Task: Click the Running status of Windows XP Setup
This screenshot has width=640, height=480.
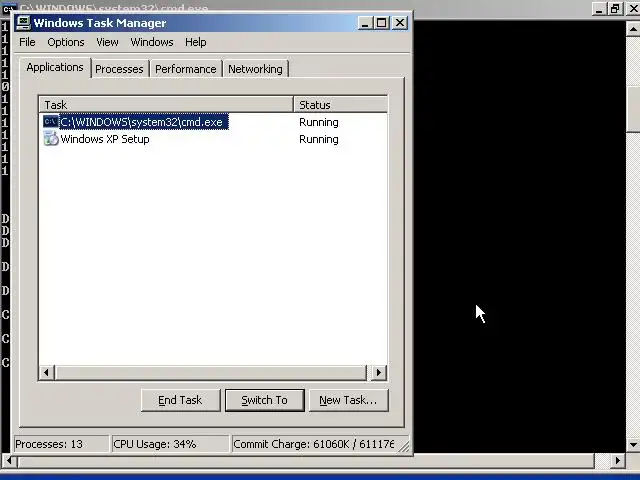Action: [319, 139]
